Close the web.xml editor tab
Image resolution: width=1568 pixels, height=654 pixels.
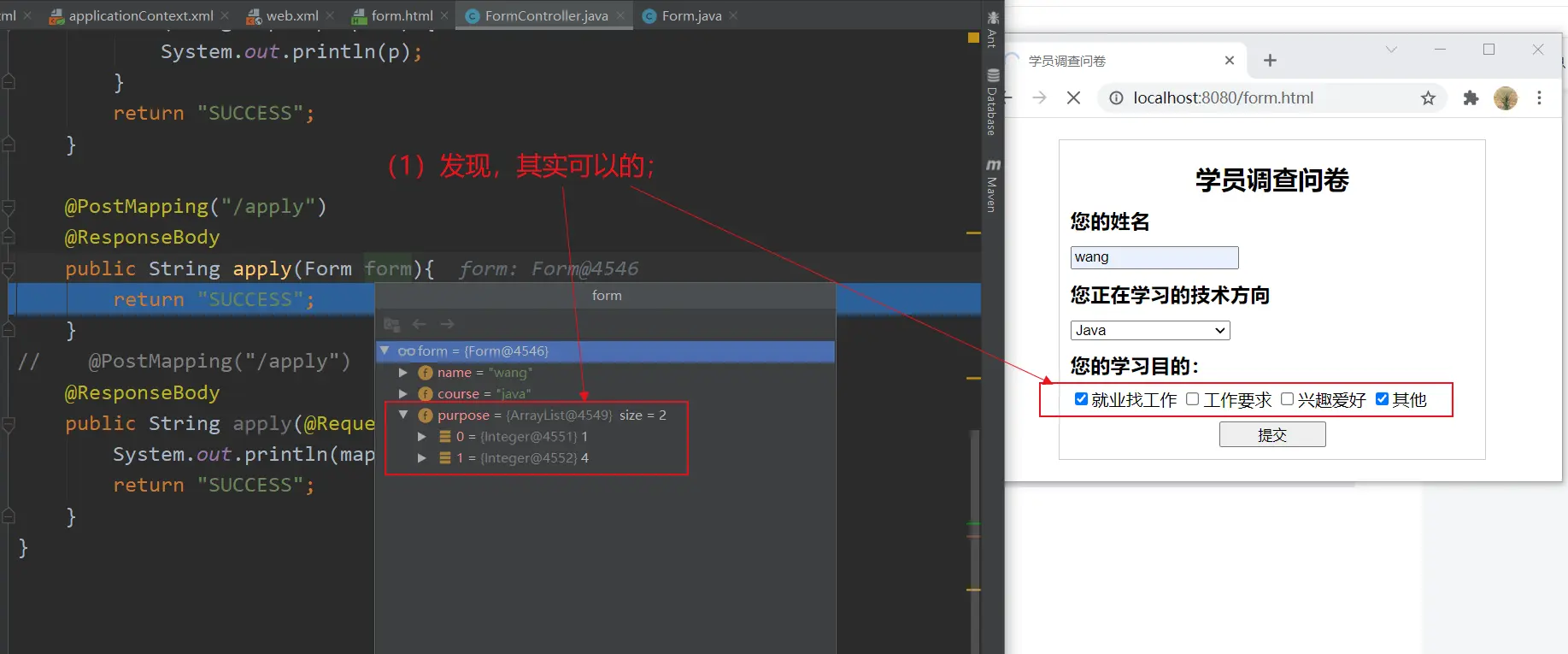coord(330,15)
